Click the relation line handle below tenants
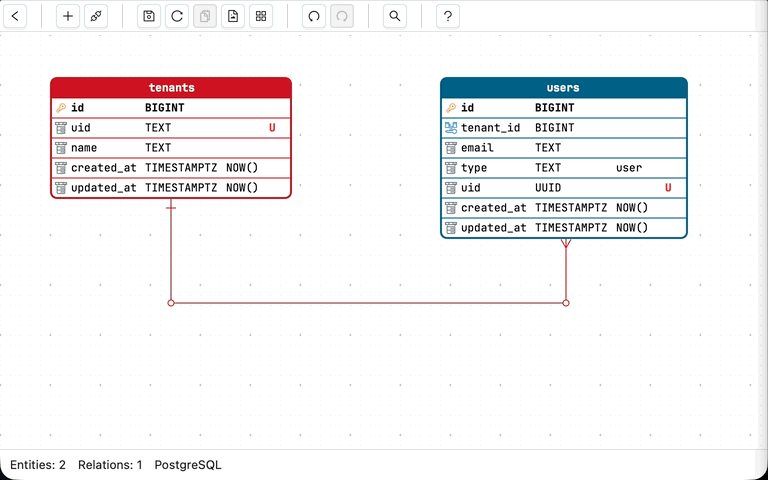The image size is (768, 480). [x=171, y=302]
